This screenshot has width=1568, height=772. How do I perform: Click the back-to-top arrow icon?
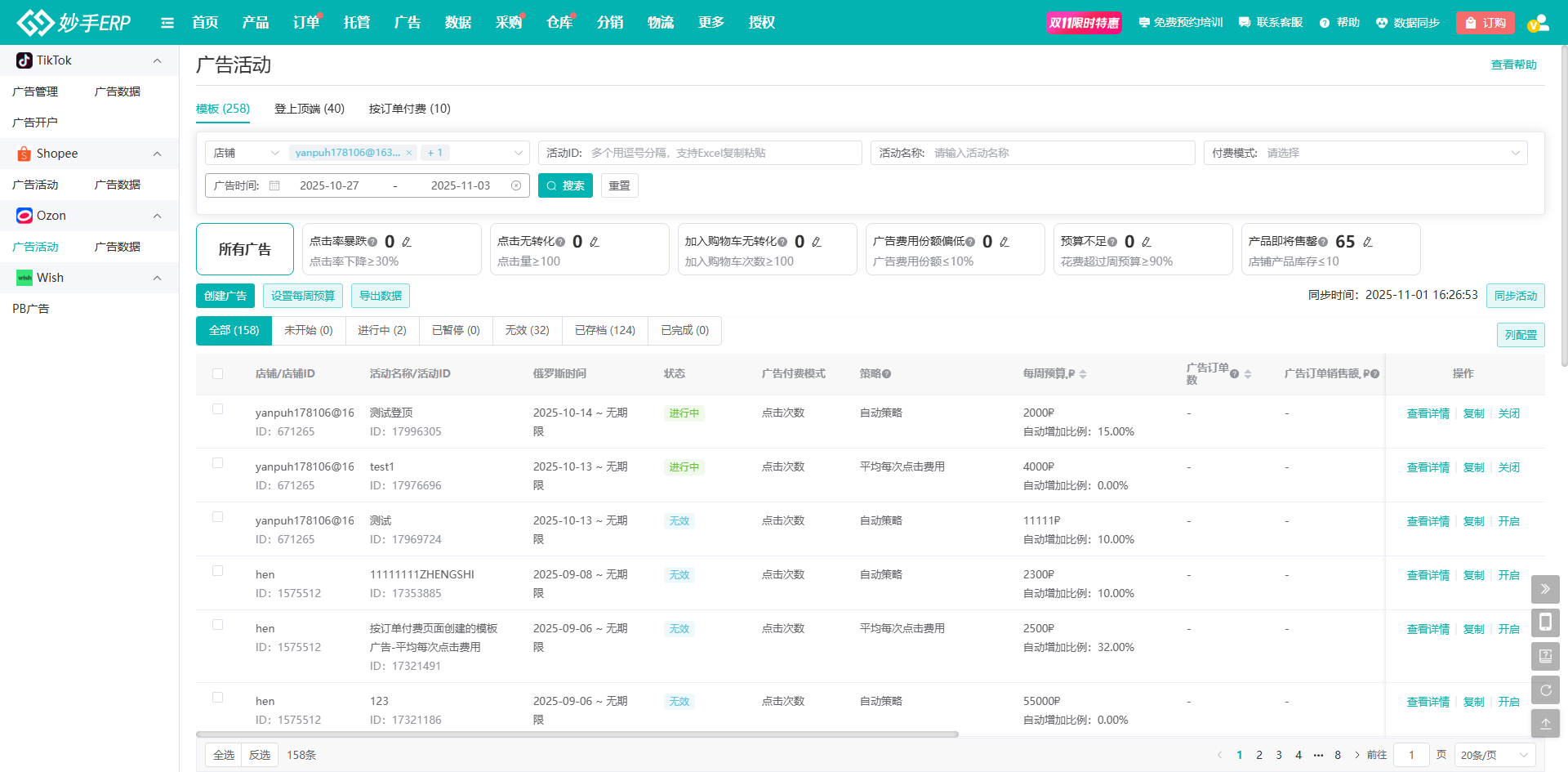[1545, 724]
